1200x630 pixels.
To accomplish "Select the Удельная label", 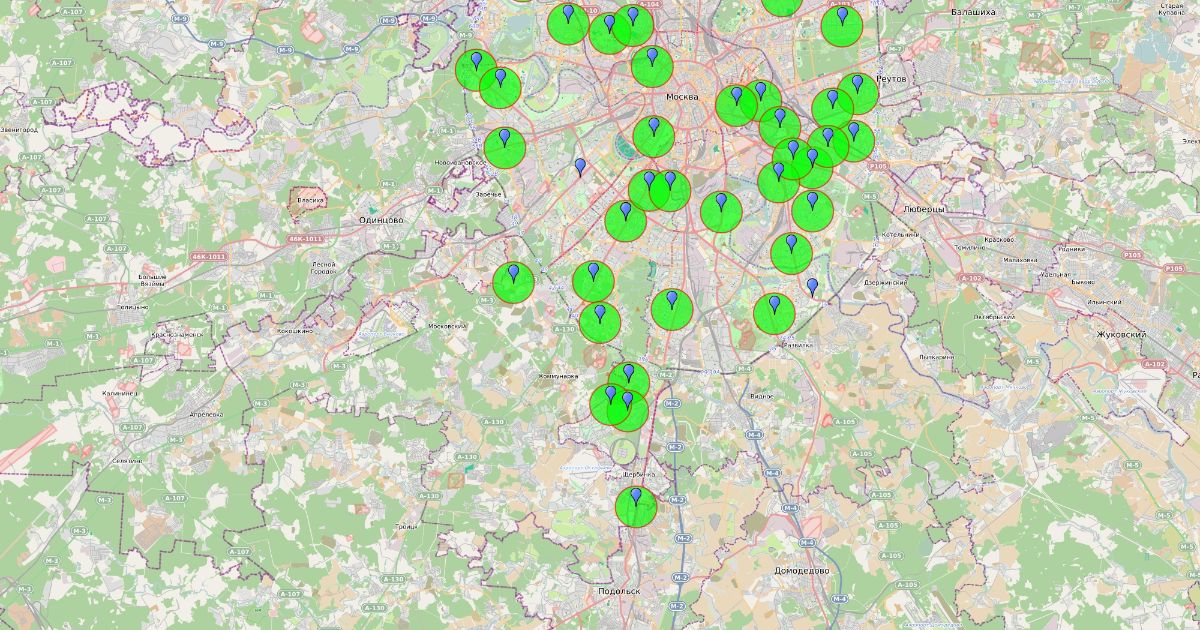I will [x=1055, y=273].
